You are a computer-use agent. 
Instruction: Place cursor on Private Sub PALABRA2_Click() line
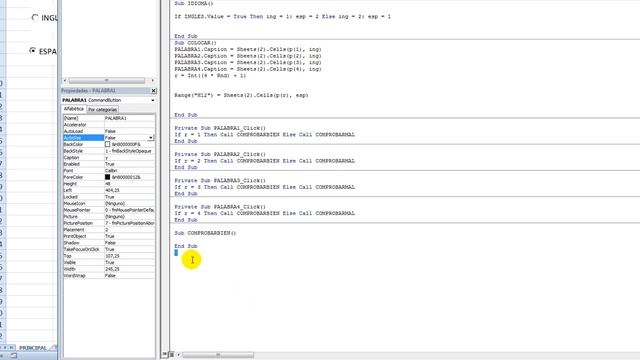220,154
